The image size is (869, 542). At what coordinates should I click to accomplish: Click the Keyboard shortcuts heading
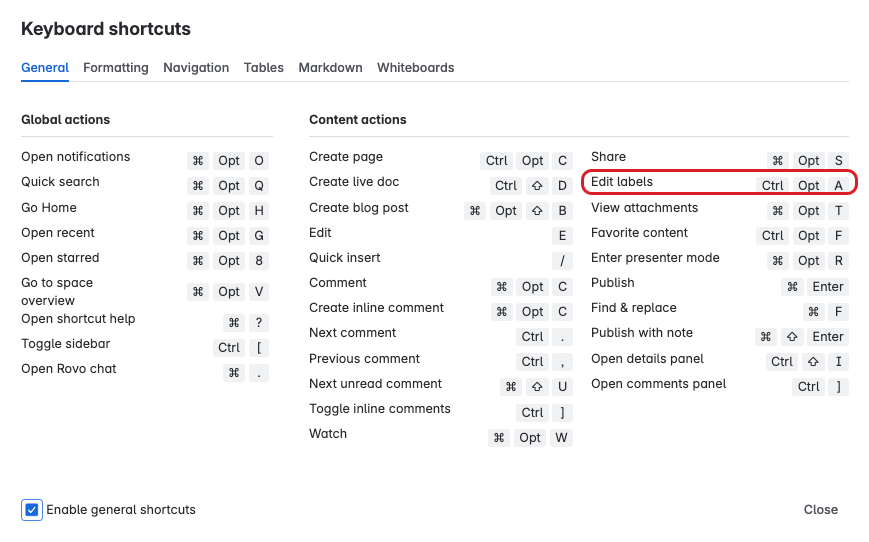106,29
